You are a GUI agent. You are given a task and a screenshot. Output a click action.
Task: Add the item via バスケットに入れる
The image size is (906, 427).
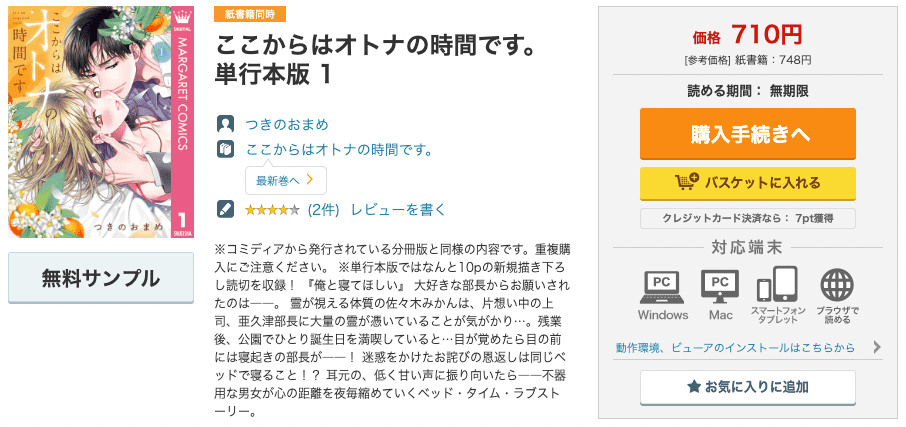point(748,183)
